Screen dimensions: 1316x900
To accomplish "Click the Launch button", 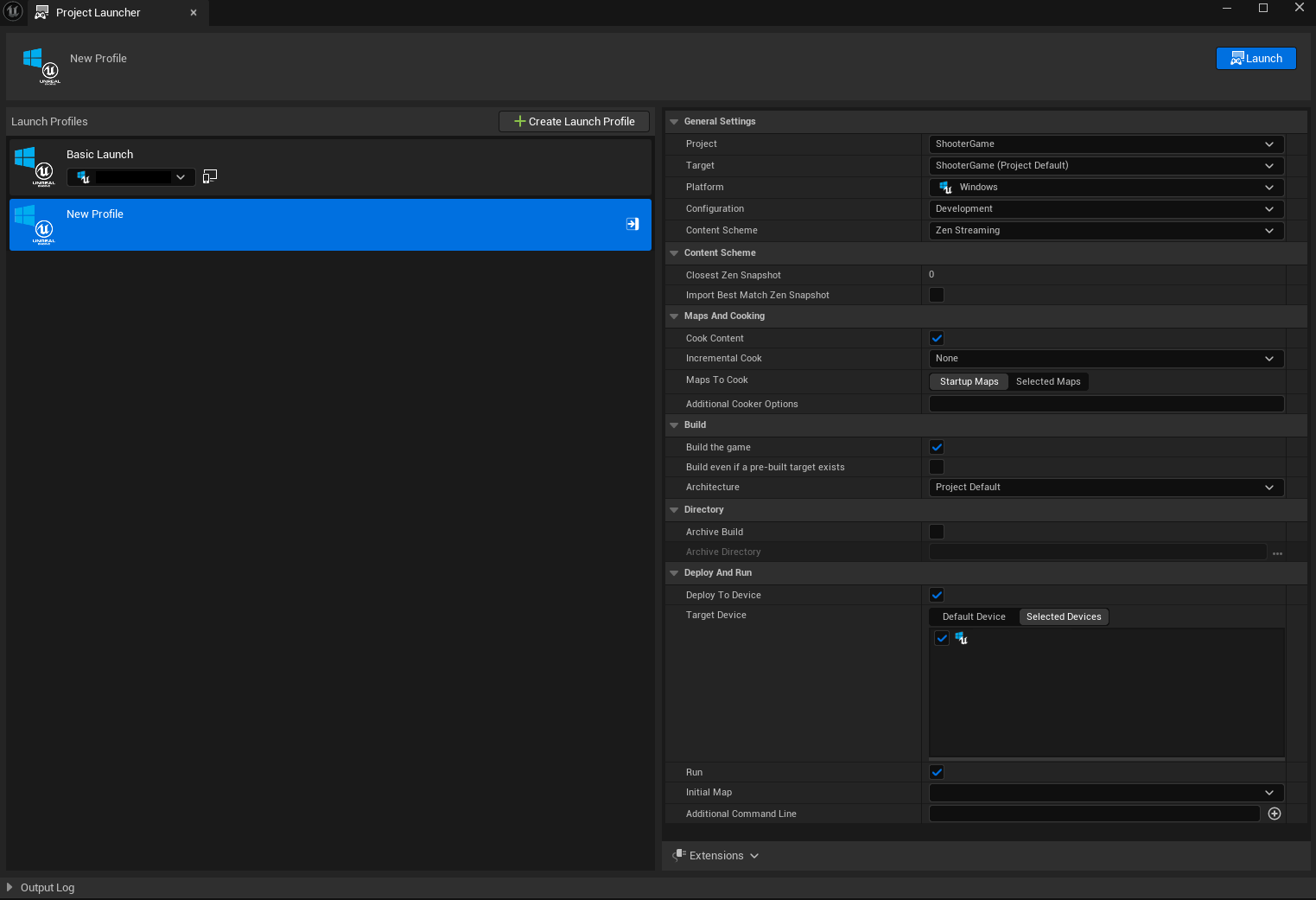I will [x=1256, y=58].
